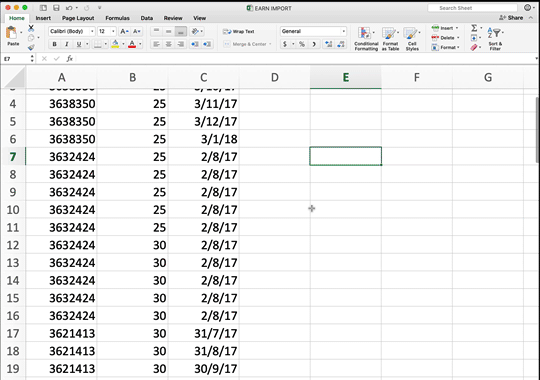Click the Cut scissors icon
The height and width of the screenshot is (380, 540).
pyautogui.click(x=31, y=28)
